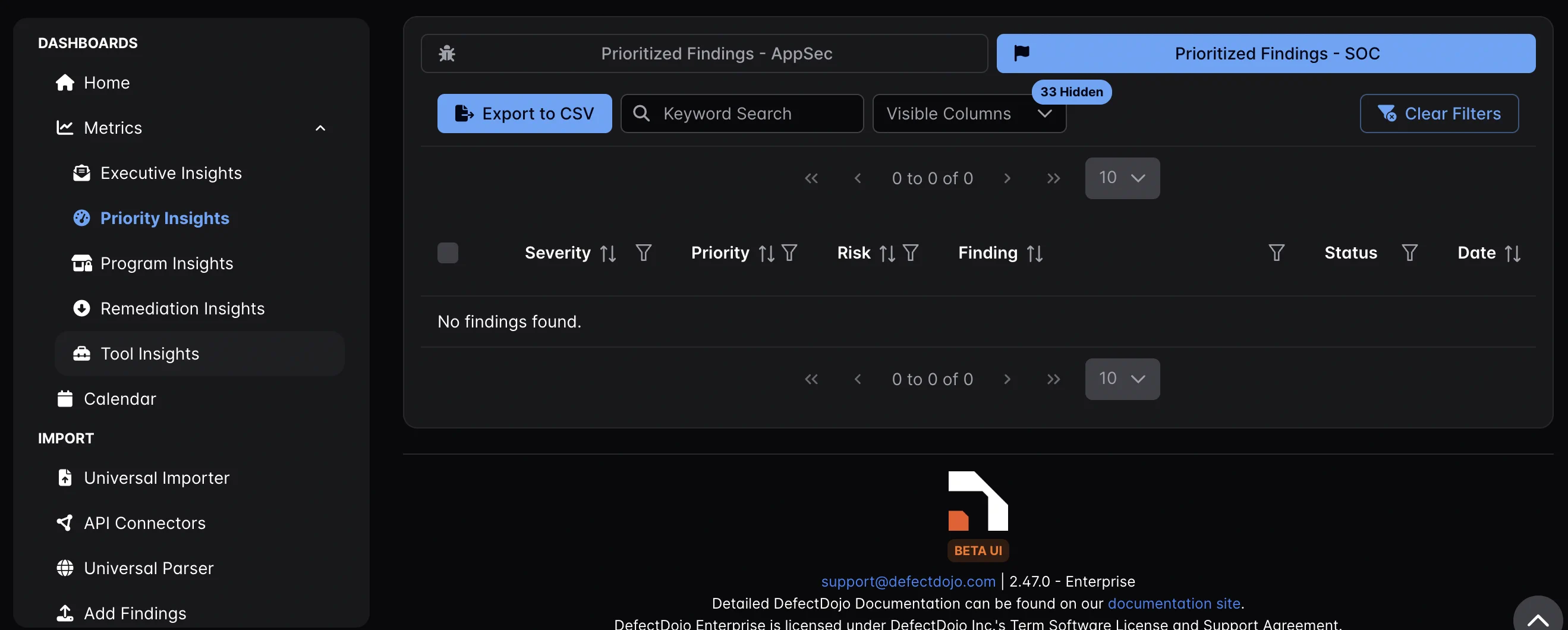The width and height of the screenshot is (1568, 630).
Task: Toggle the select-all findings checkbox
Action: [x=448, y=253]
